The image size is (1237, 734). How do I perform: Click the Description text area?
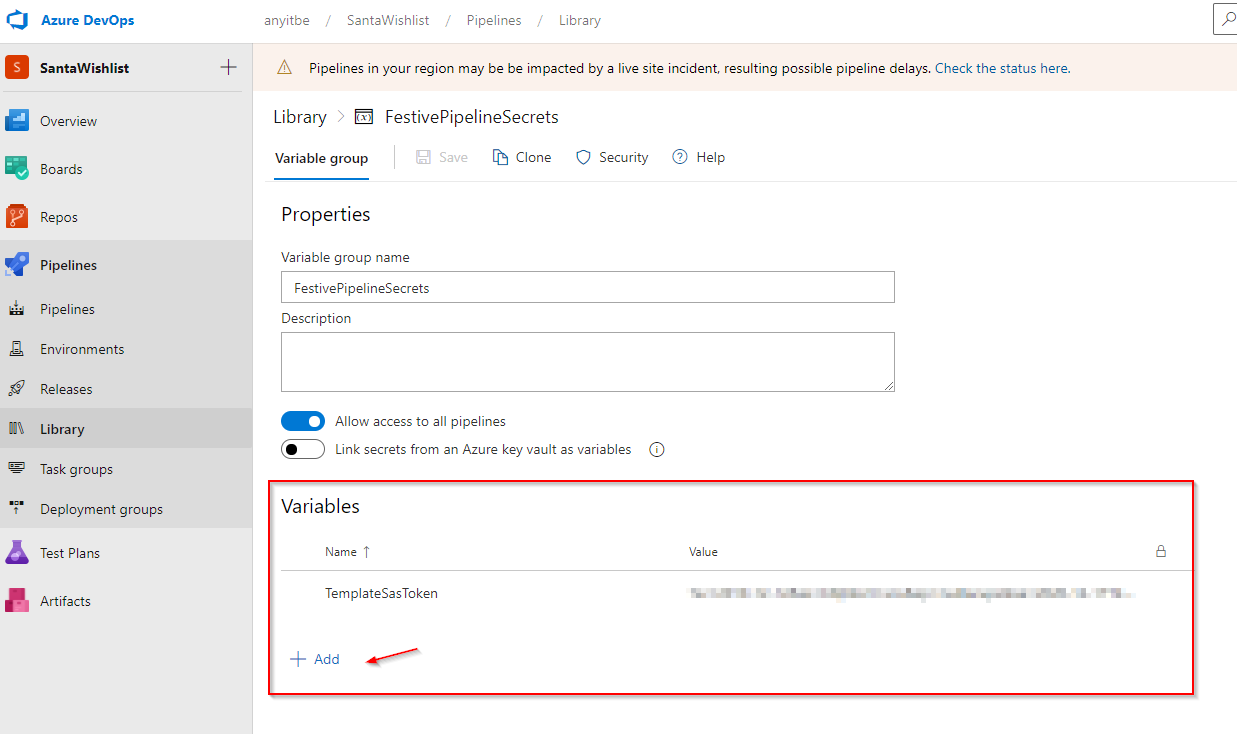tap(588, 362)
